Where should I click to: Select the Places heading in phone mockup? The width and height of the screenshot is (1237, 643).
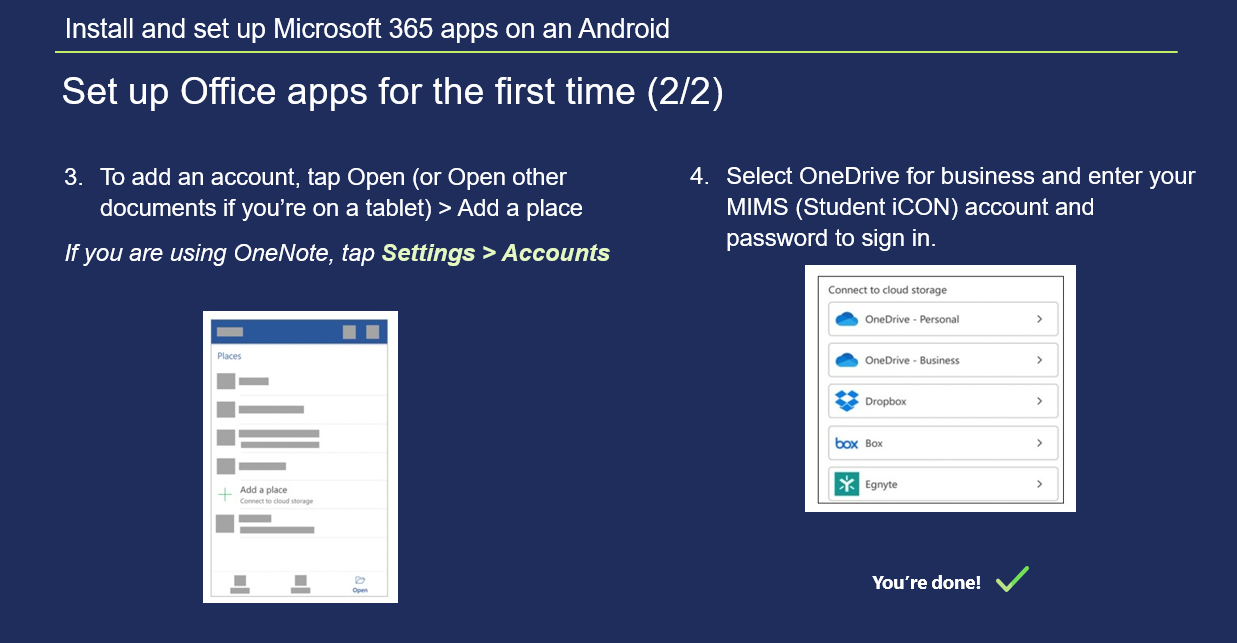coord(229,356)
